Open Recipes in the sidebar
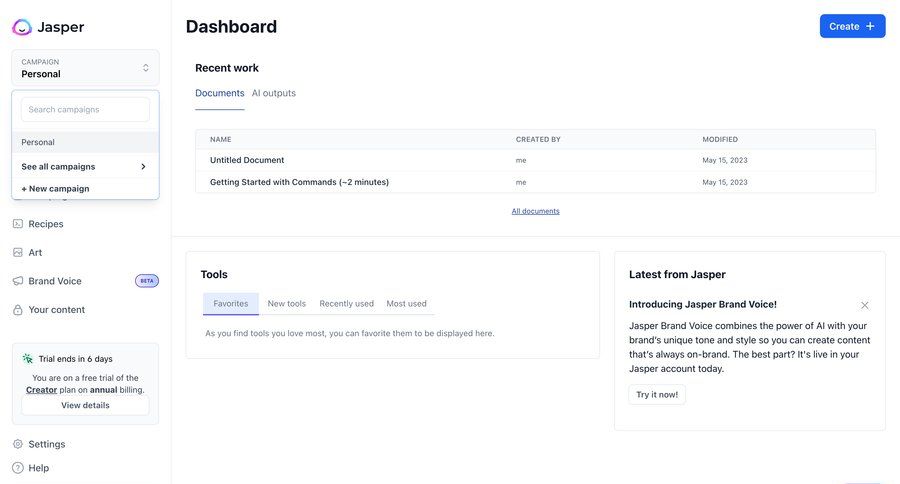The height and width of the screenshot is (484, 900). [x=46, y=224]
